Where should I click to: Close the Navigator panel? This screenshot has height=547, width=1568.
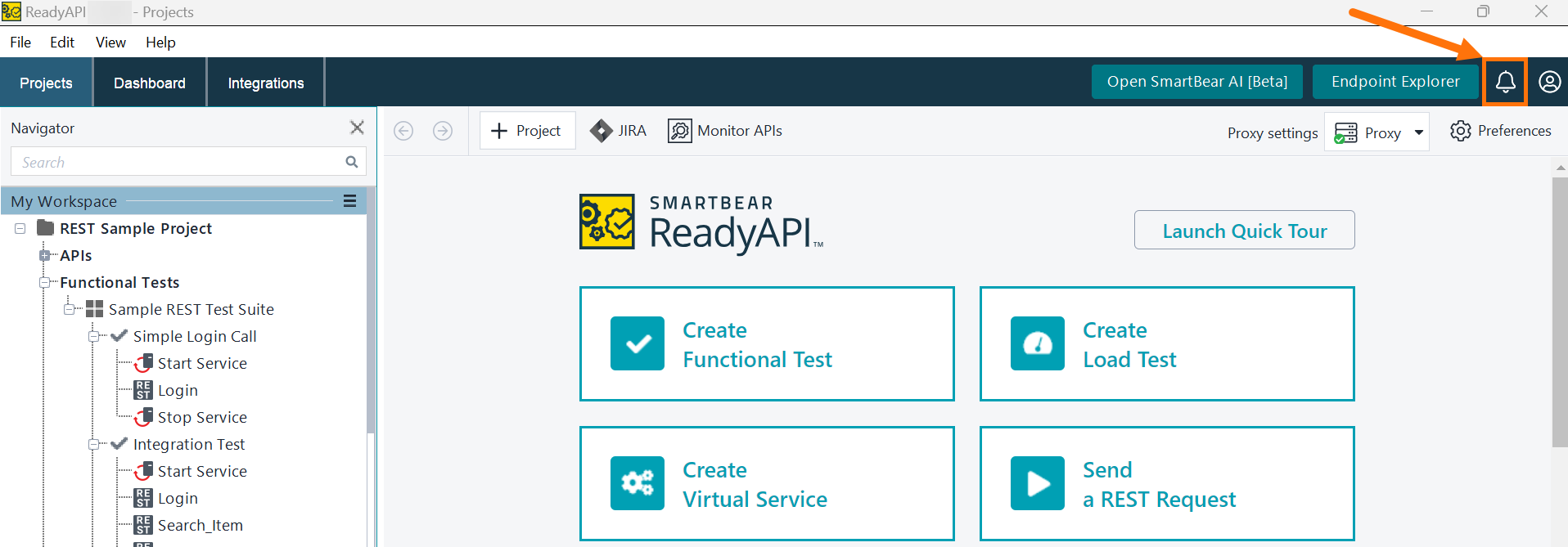click(x=357, y=128)
